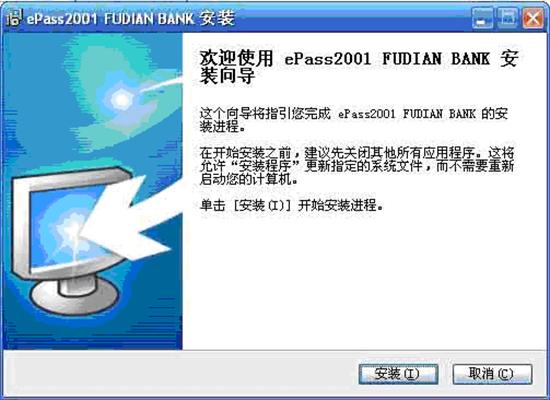Cancel setup using the 取消(C) button

(492, 374)
